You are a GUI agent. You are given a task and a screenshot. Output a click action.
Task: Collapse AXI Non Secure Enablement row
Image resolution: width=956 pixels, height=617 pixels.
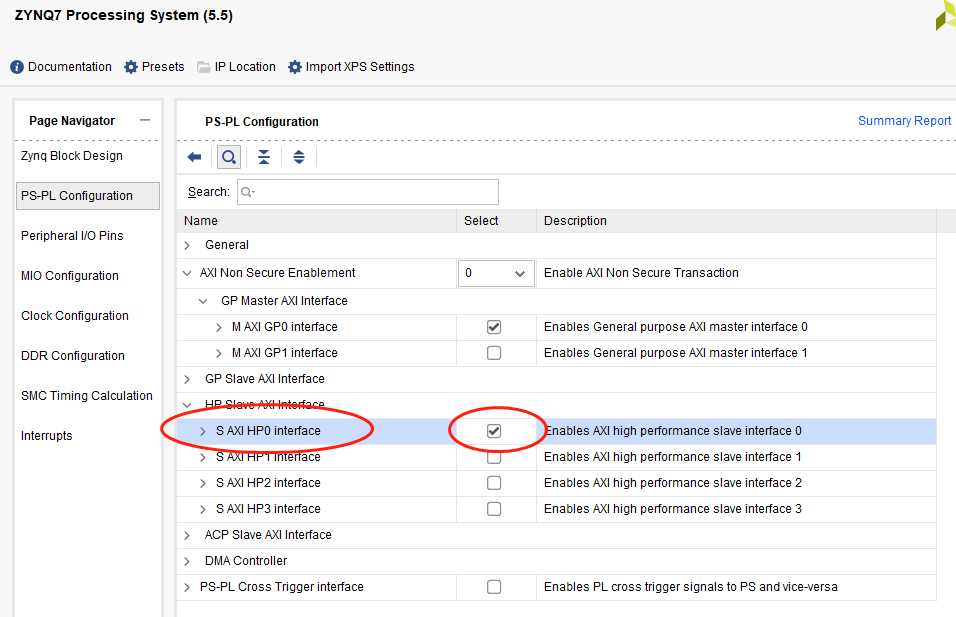pos(187,273)
